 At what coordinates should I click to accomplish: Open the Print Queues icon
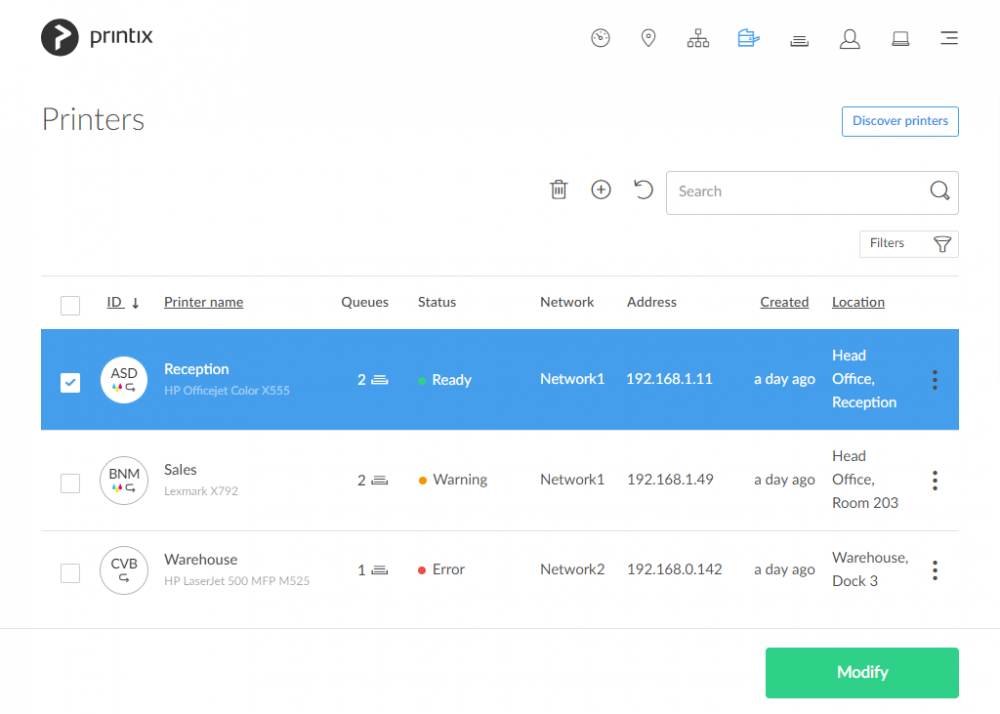(x=799, y=38)
